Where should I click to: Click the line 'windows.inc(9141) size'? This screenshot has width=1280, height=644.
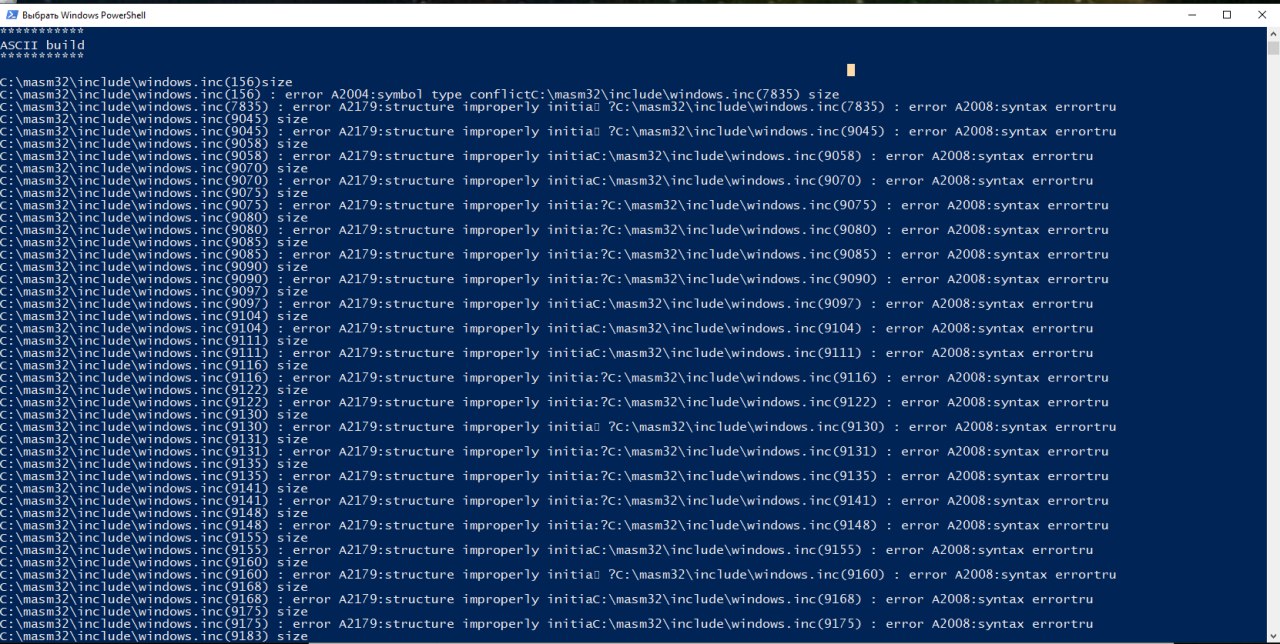point(154,488)
